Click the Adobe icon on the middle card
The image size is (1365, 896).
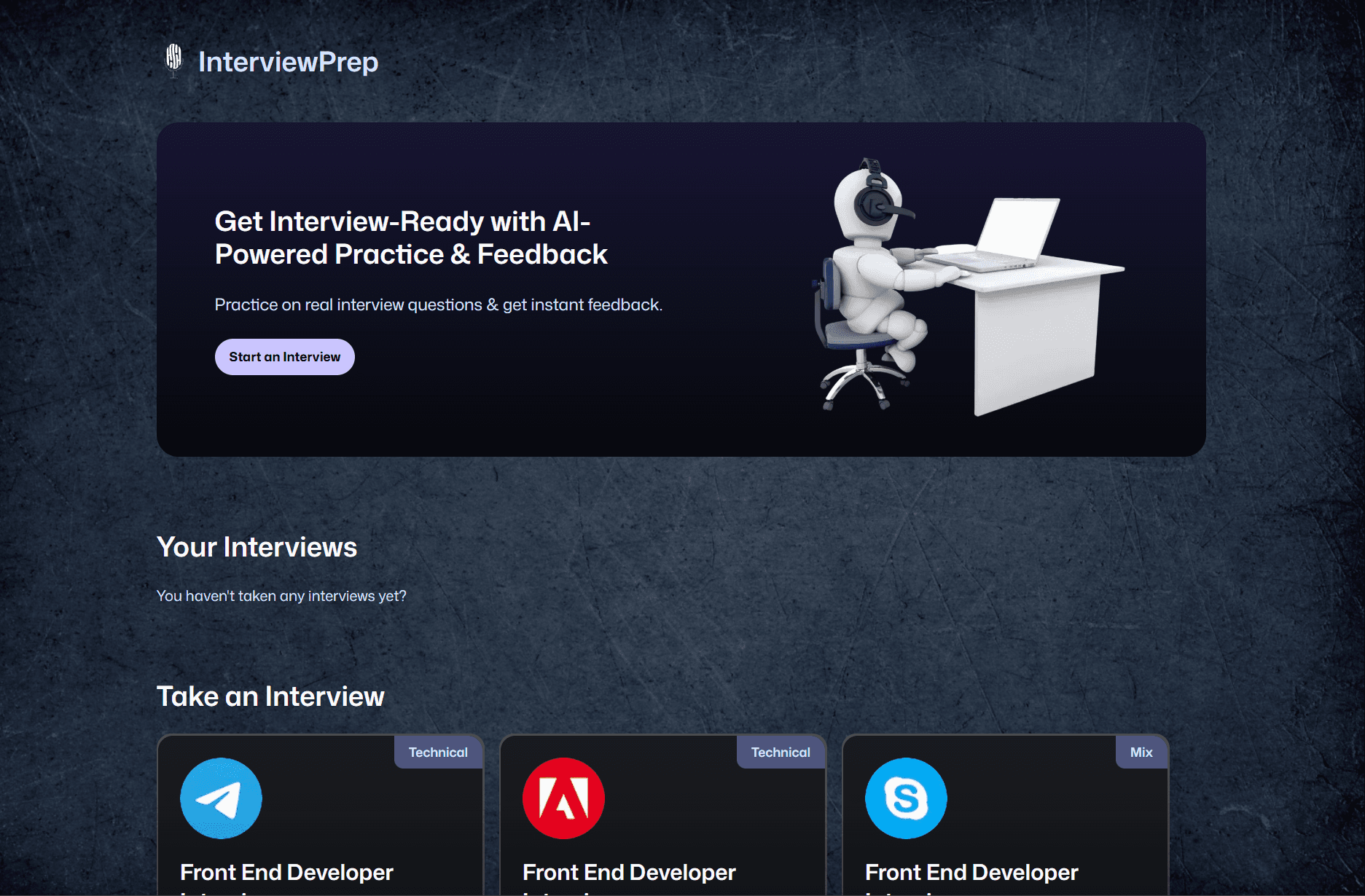tap(562, 798)
